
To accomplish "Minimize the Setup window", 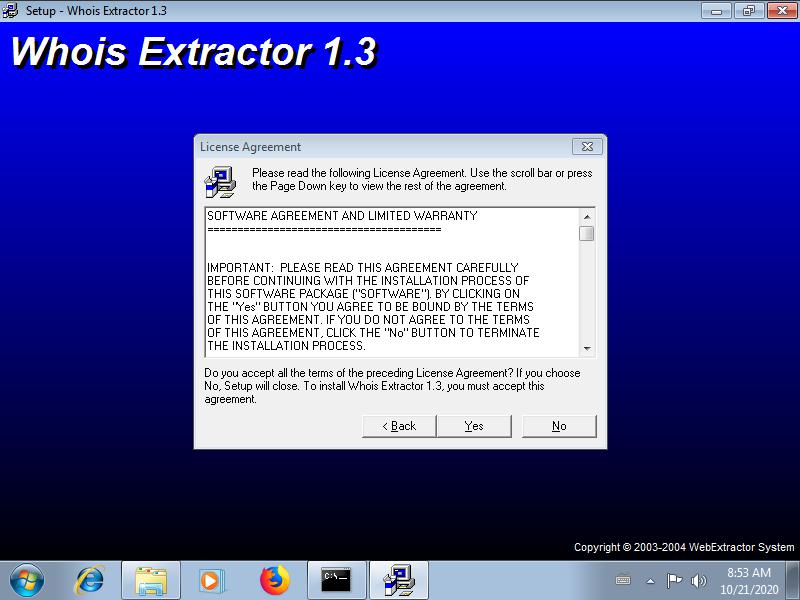I will click(x=716, y=10).
